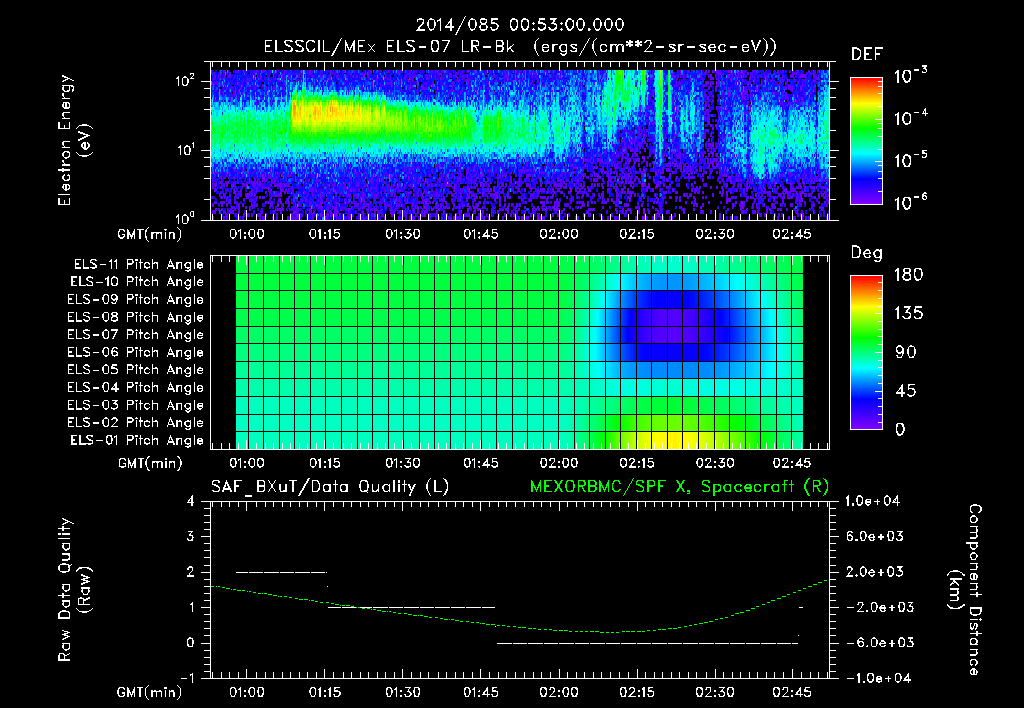Click the 02:15 tick label under the pitch angle panel

click(637, 464)
